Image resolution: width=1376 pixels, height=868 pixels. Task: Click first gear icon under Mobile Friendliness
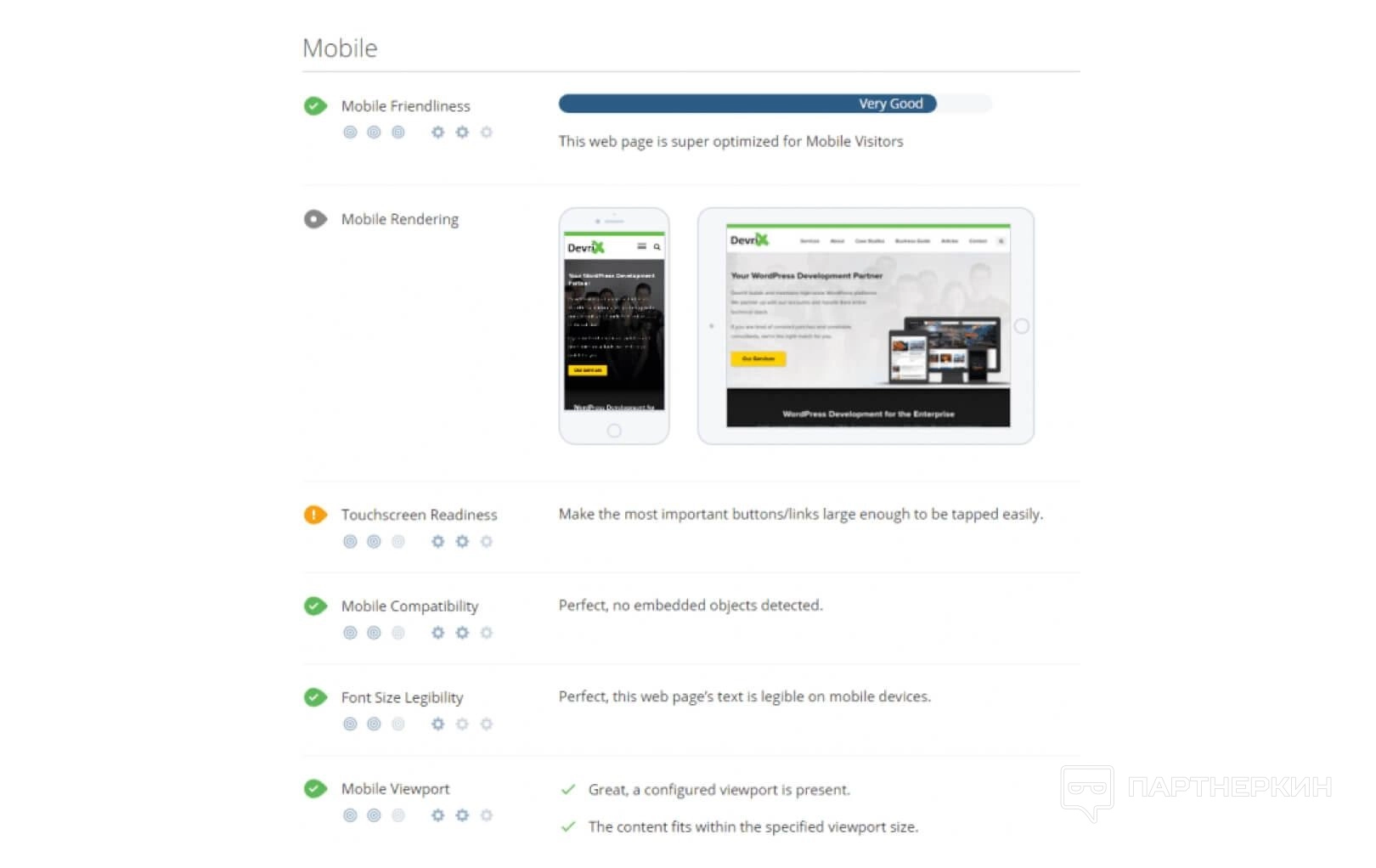(x=437, y=132)
